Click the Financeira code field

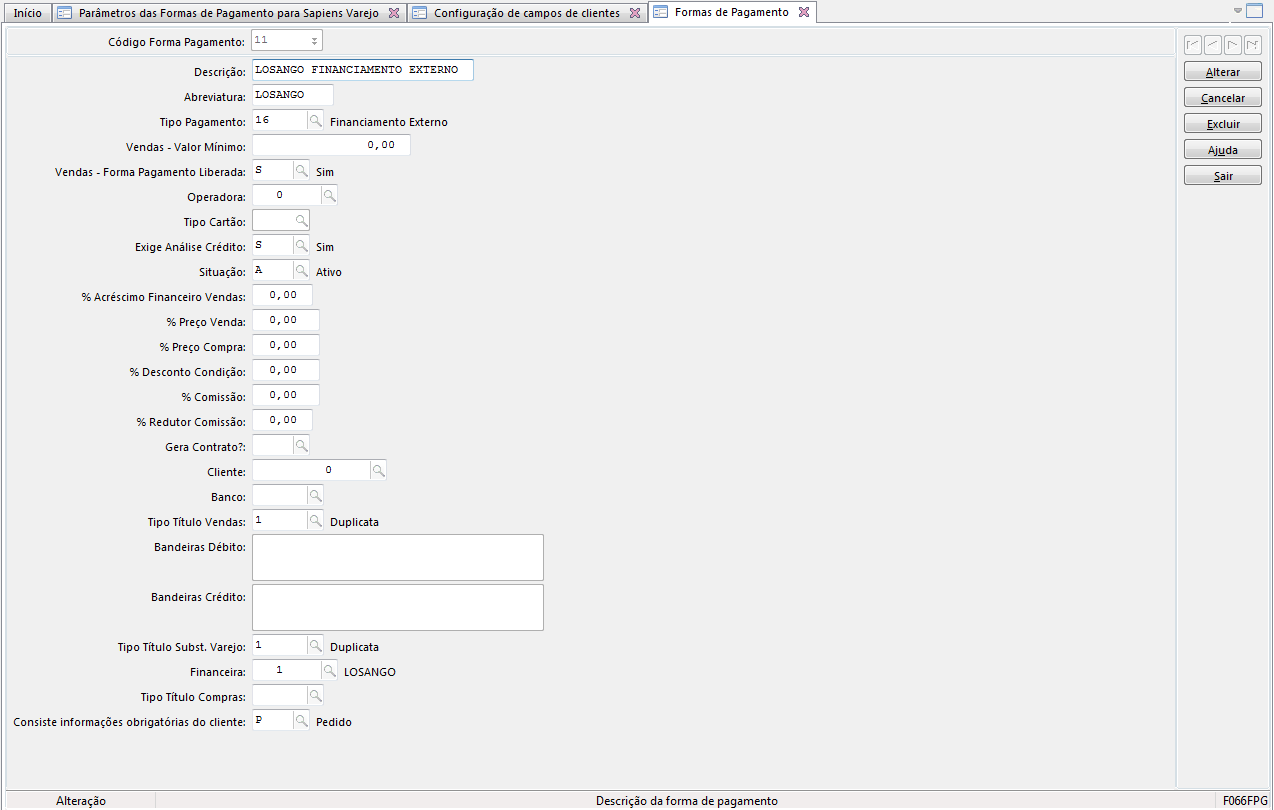[x=286, y=671]
